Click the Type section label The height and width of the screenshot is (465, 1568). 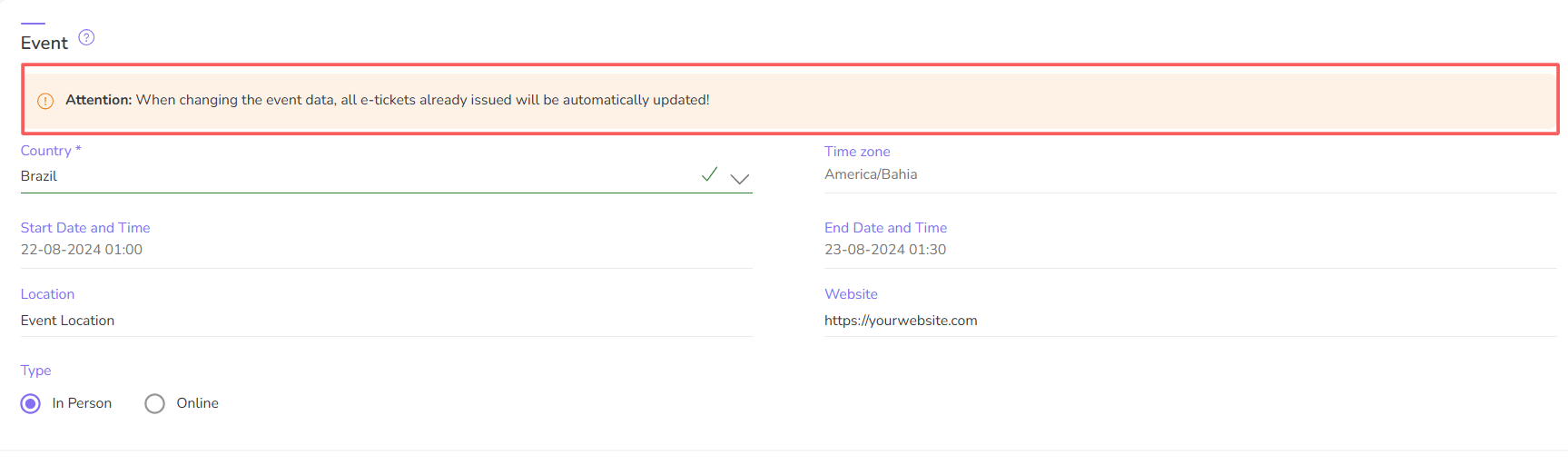(x=36, y=371)
